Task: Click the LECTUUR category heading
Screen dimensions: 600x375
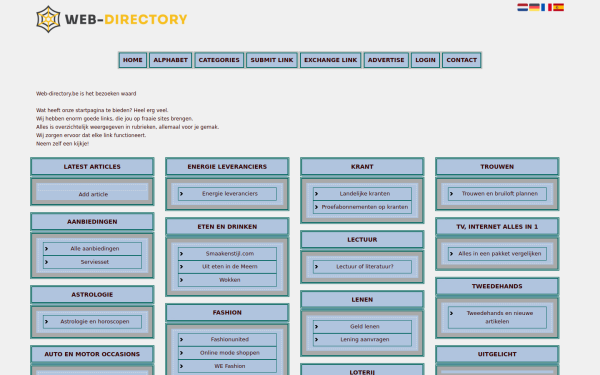Action: coord(362,240)
